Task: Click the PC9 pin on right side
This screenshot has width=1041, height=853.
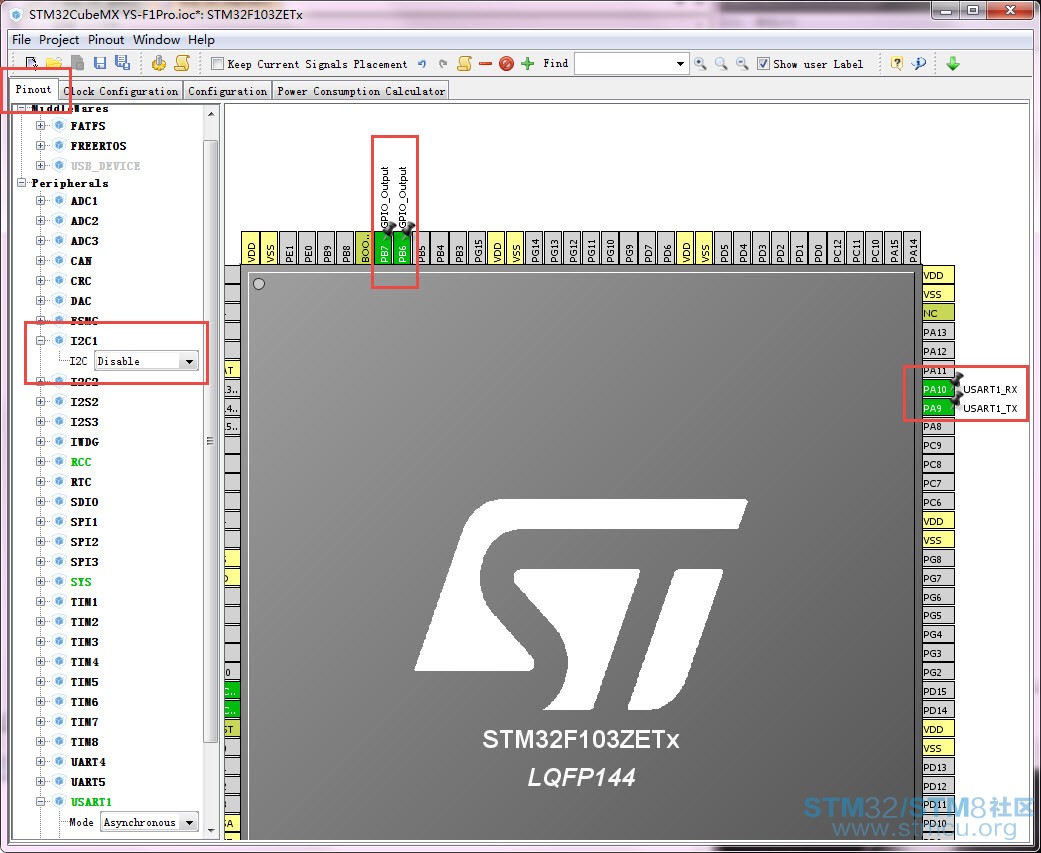Action: pyautogui.click(x=939, y=445)
